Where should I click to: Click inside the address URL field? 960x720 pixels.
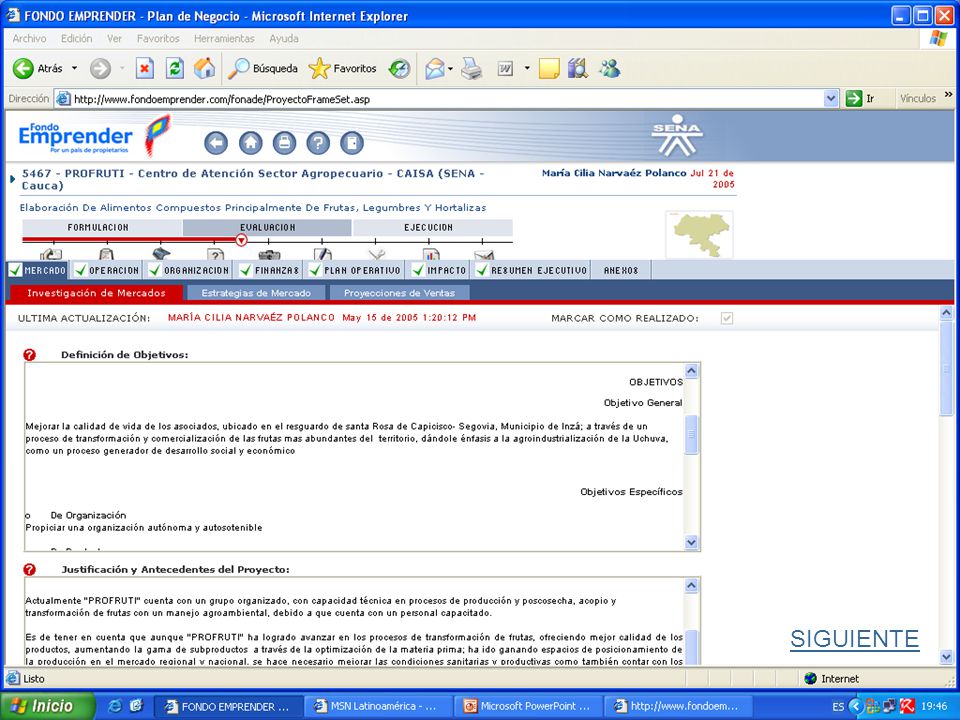click(x=439, y=99)
